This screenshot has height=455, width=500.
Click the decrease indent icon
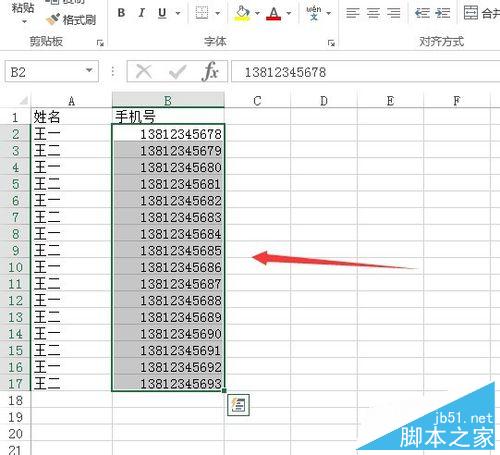(x=422, y=13)
